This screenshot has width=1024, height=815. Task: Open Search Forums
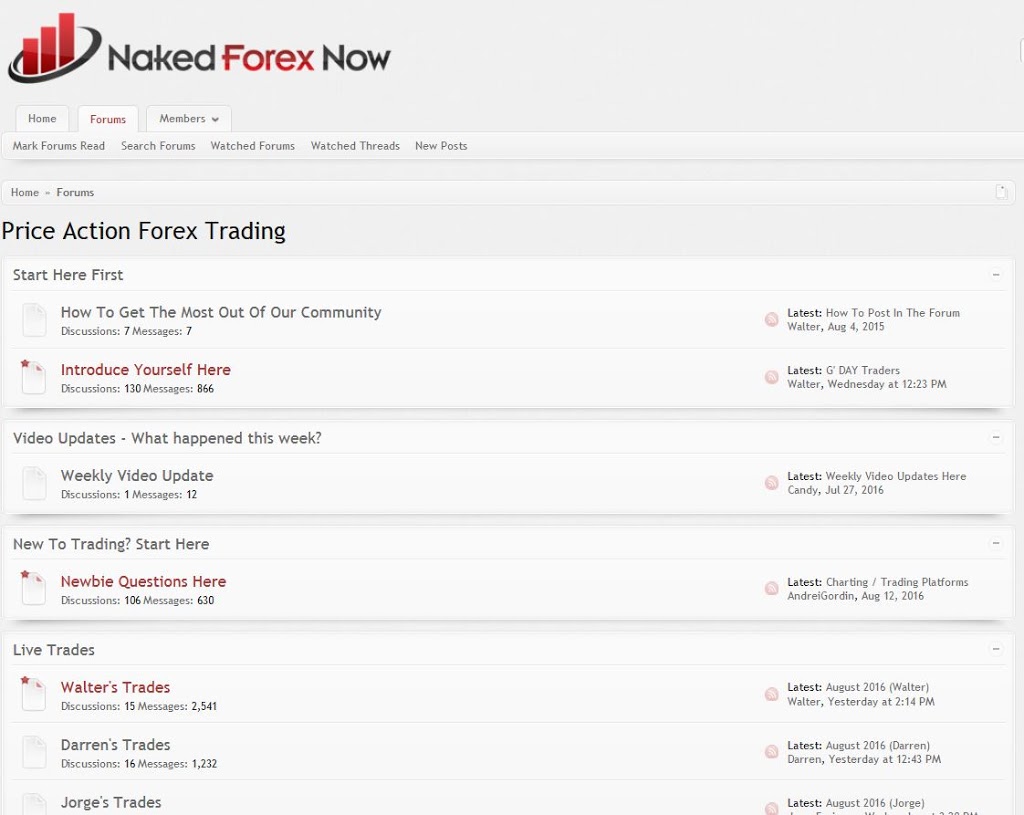158,146
